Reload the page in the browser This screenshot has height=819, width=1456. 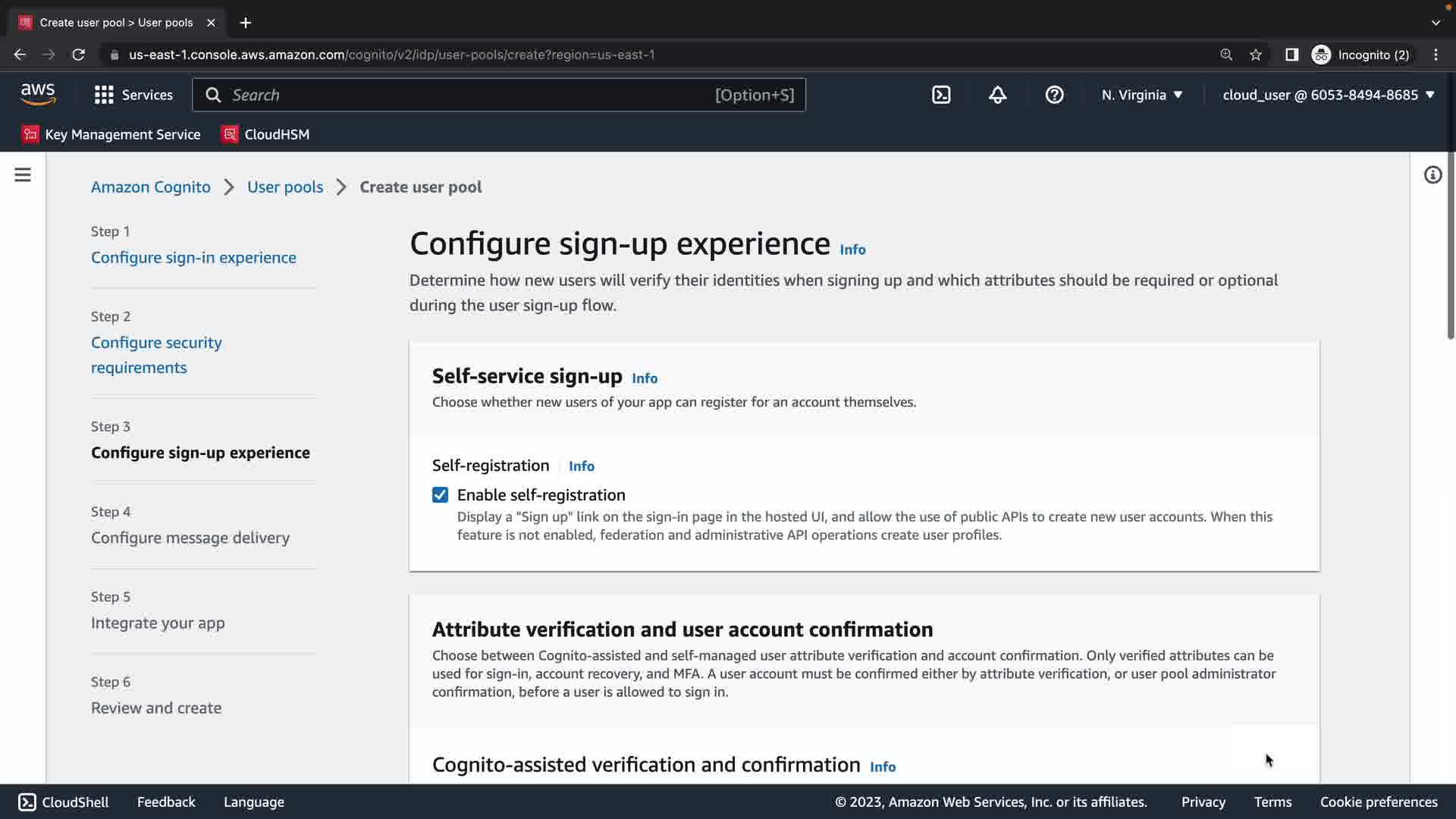point(78,55)
